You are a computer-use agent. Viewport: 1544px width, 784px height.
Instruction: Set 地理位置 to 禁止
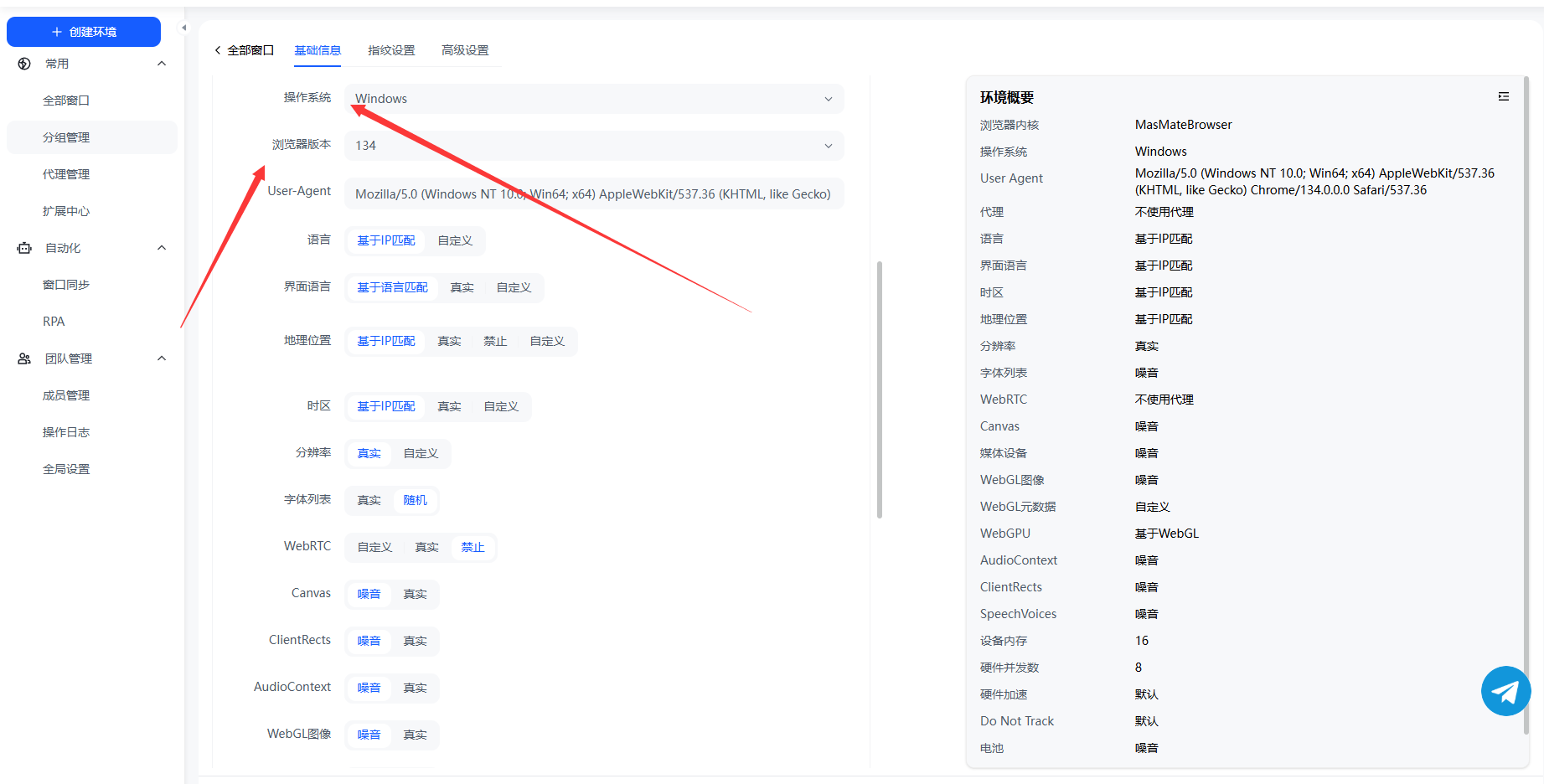(495, 341)
